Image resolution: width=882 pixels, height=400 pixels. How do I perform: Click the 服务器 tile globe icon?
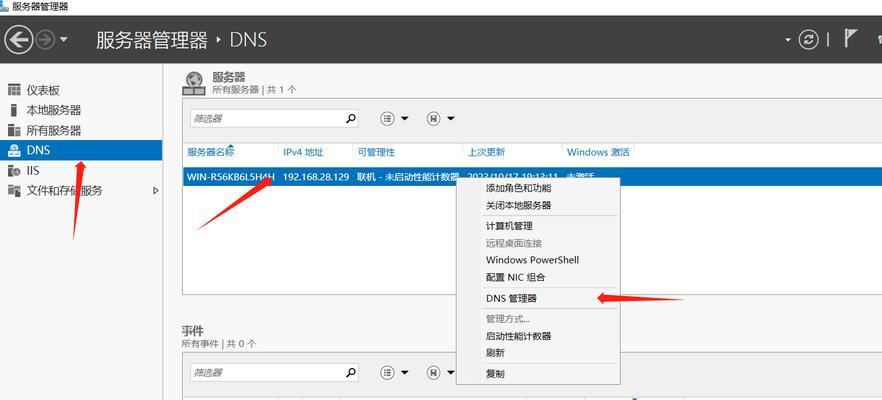pos(194,83)
